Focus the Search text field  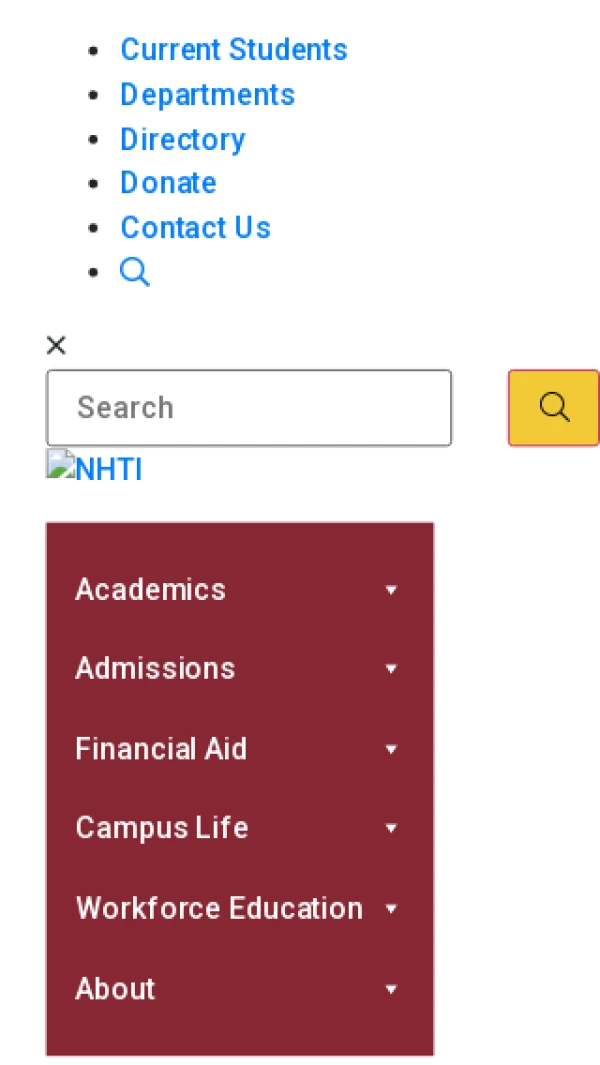click(x=249, y=408)
